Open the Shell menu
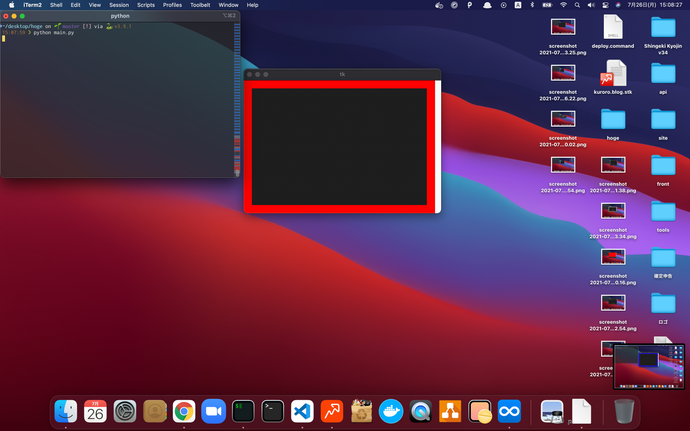This screenshot has width=690, height=431. pos(56,5)
